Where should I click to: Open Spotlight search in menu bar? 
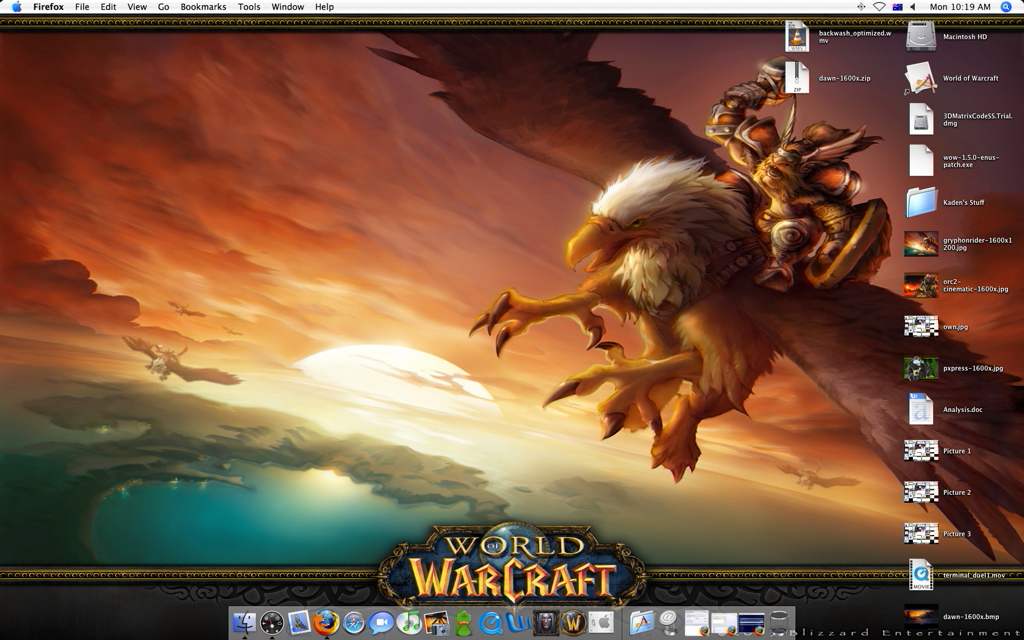pos(1006,7)
